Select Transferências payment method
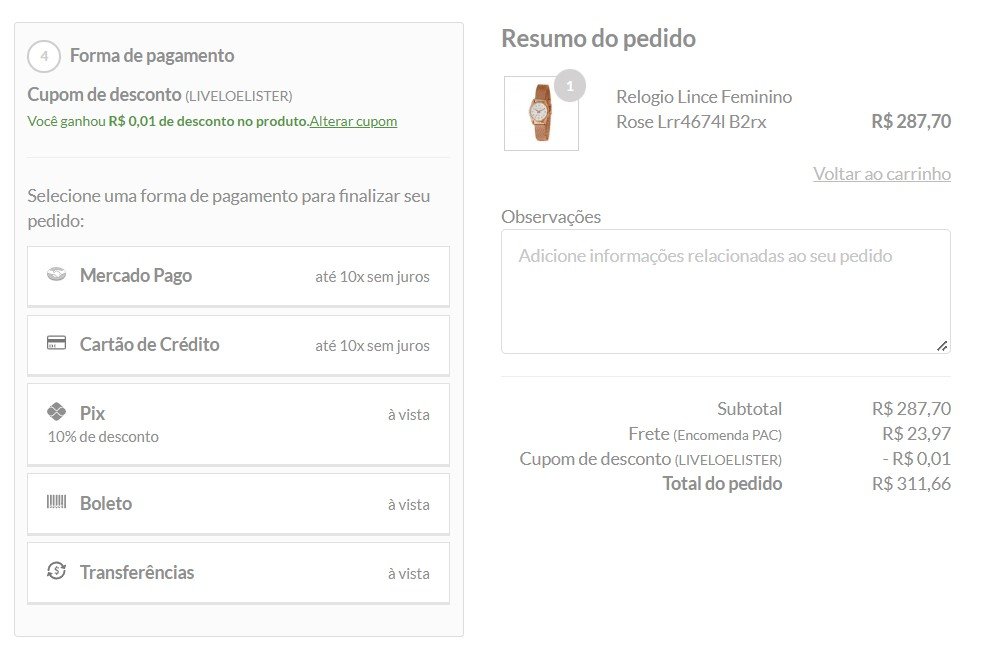The width and height of the screenshot is (1007, 668). click(x=238, y=572)
